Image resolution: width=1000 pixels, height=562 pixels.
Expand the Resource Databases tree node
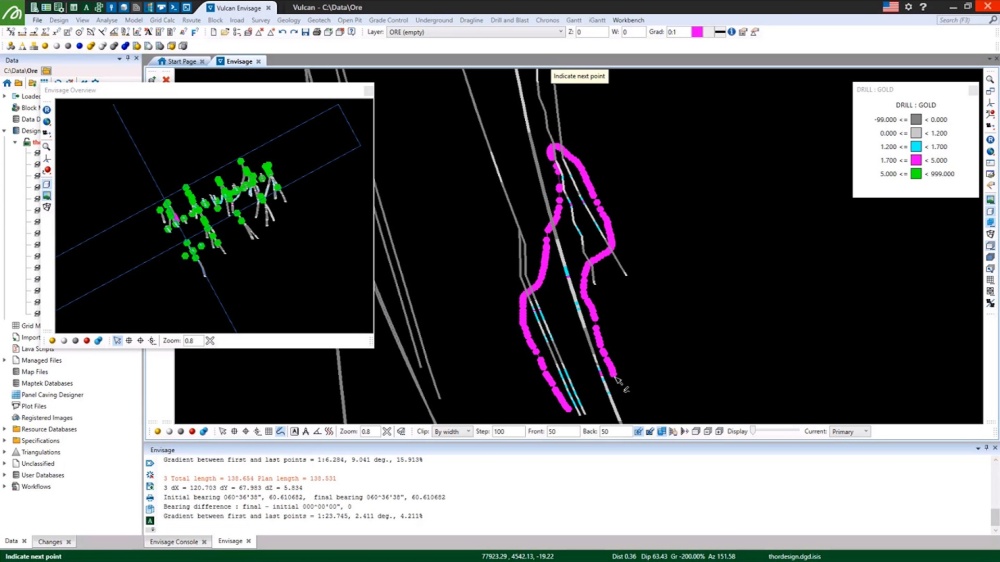[x=5, y=429]
